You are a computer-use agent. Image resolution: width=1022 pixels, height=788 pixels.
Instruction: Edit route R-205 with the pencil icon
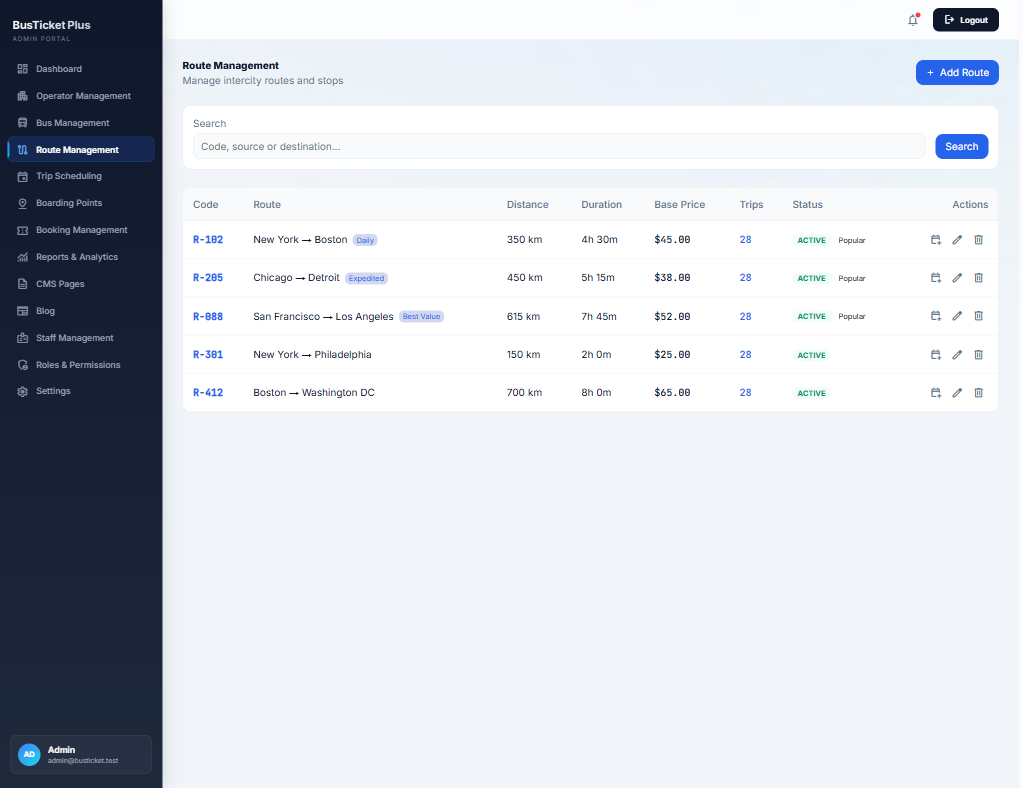pos(957,278)
